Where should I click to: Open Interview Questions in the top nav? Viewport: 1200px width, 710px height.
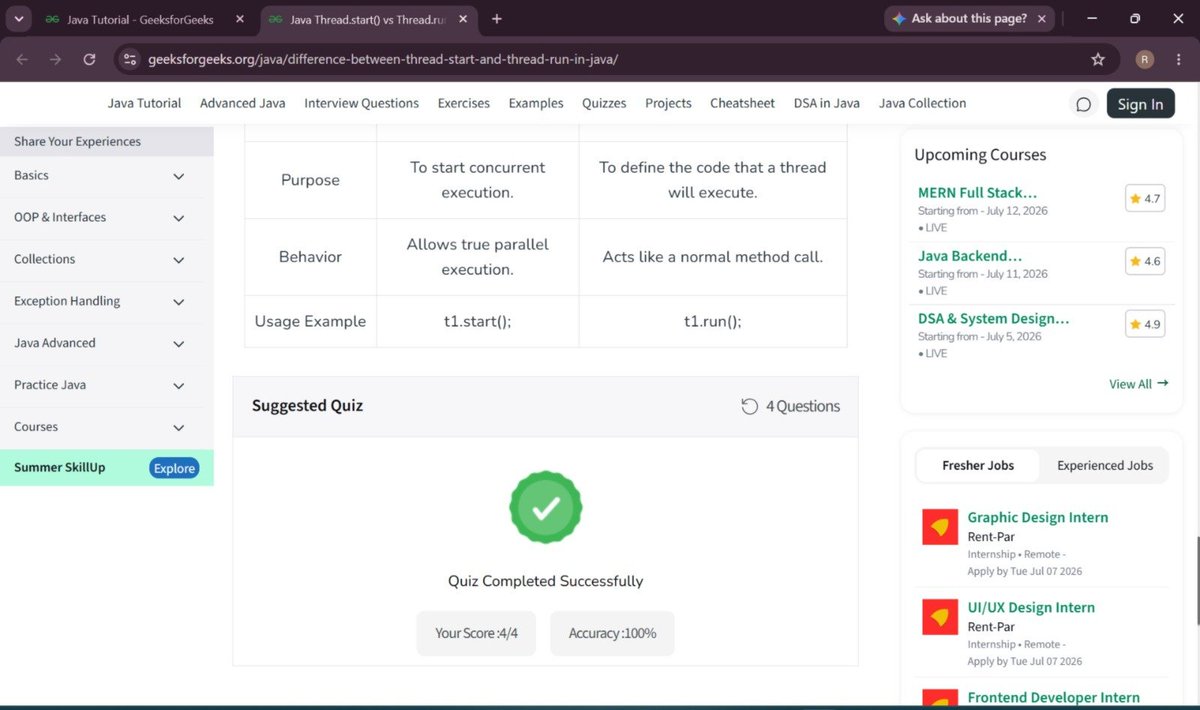point(362,103)
